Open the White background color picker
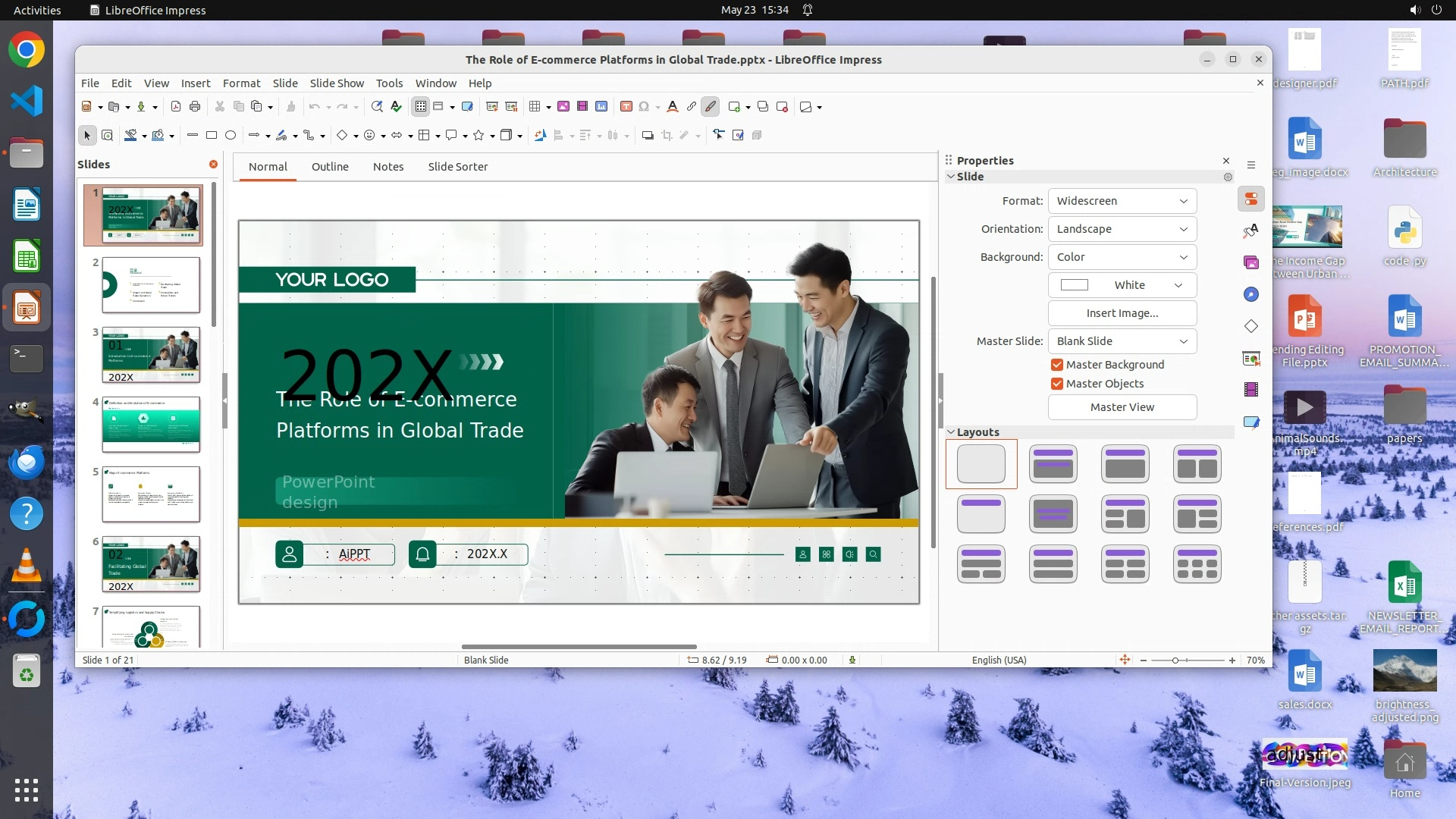 click(1122, 285)
